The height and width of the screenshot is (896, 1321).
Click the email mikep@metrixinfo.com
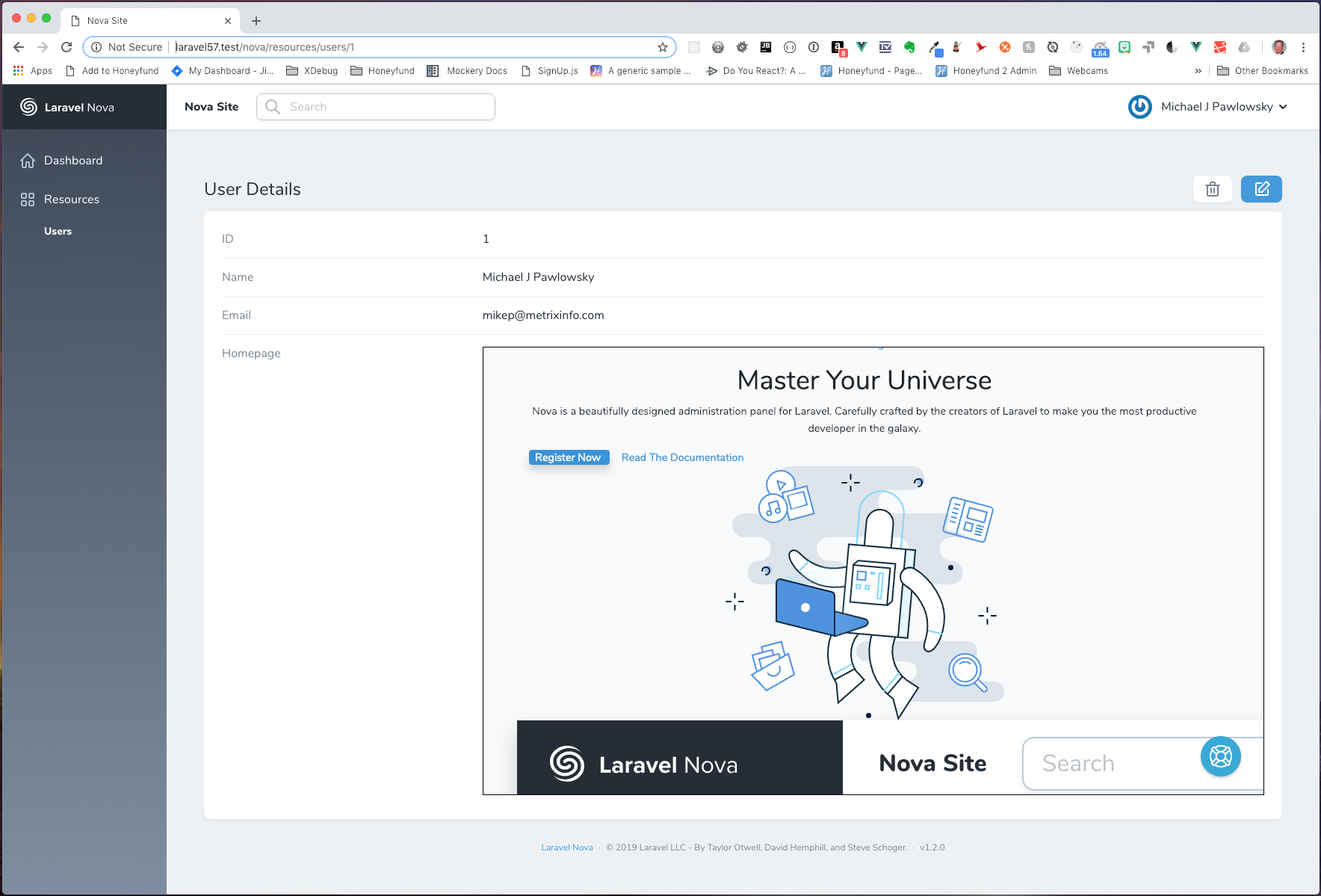pyautogui.click(x=543, y=315)
